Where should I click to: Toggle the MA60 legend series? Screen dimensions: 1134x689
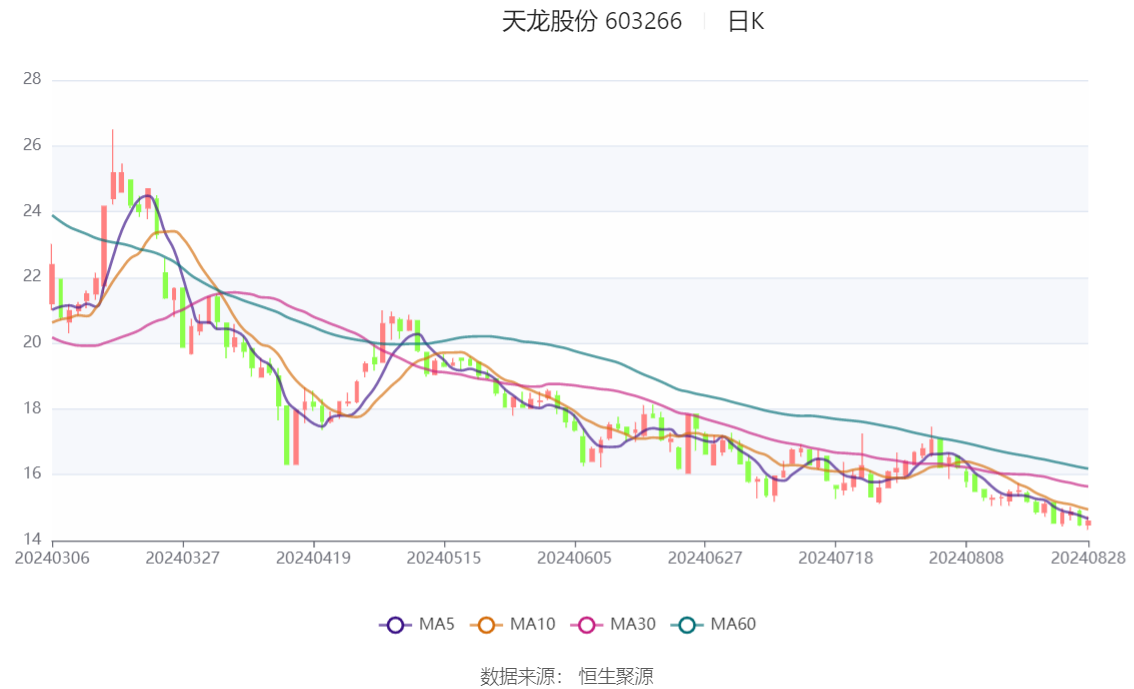click(x=714, y=625)
